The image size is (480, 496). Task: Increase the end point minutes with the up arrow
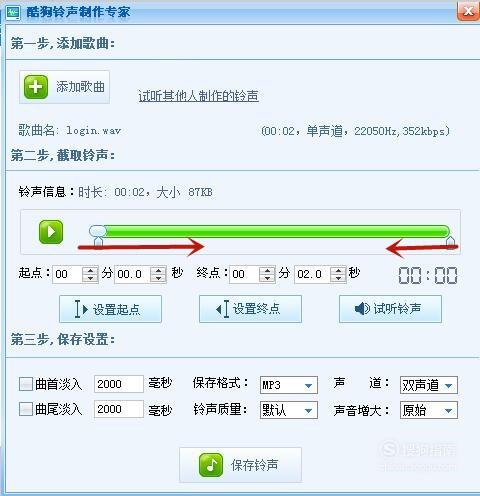267,270
